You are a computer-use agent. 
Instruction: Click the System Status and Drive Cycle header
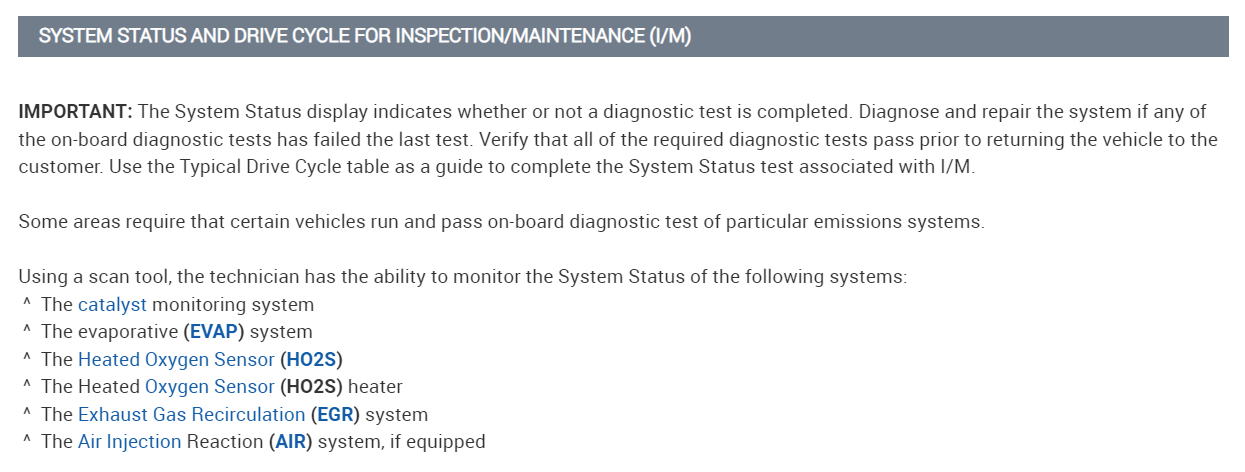pyautogui.click(x=365, y=37)
